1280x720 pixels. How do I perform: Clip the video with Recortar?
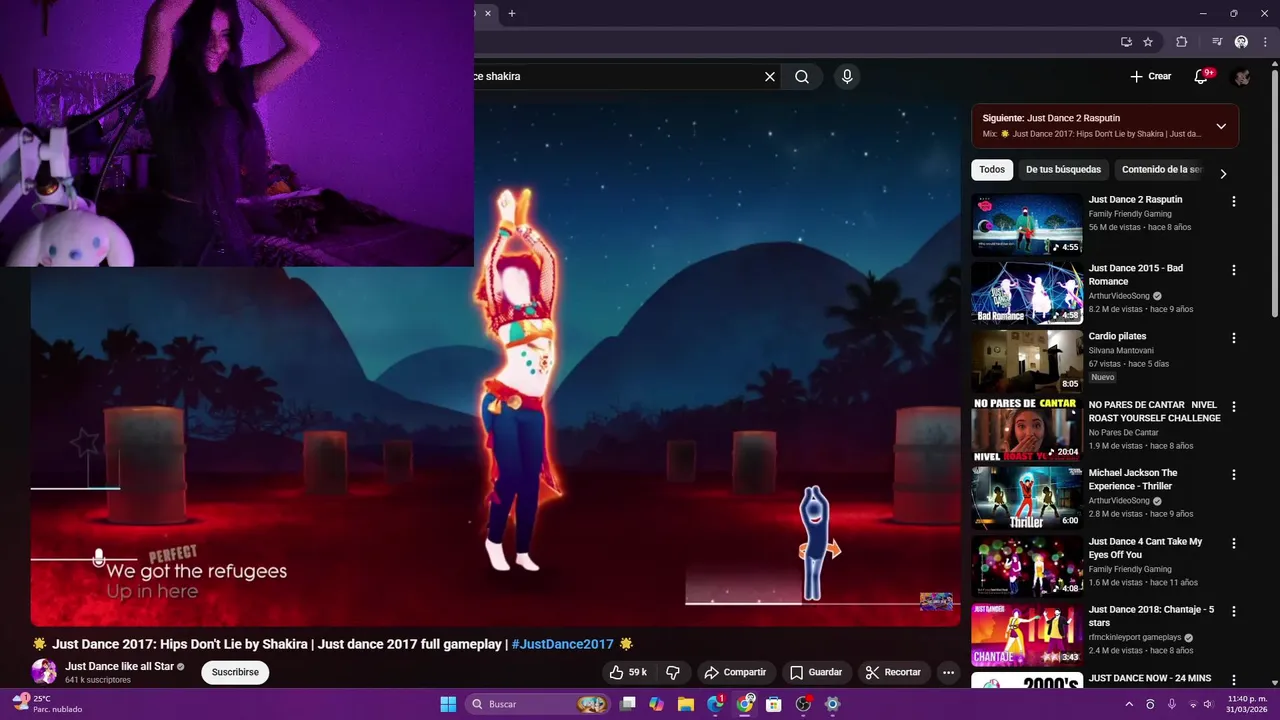pos(893,672)
